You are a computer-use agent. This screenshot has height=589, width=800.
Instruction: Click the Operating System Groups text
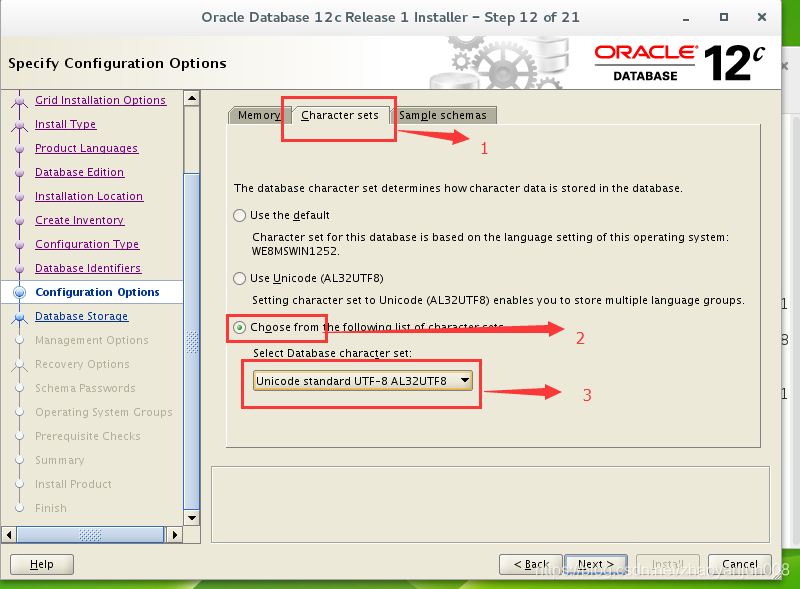(x=104, y=412)
